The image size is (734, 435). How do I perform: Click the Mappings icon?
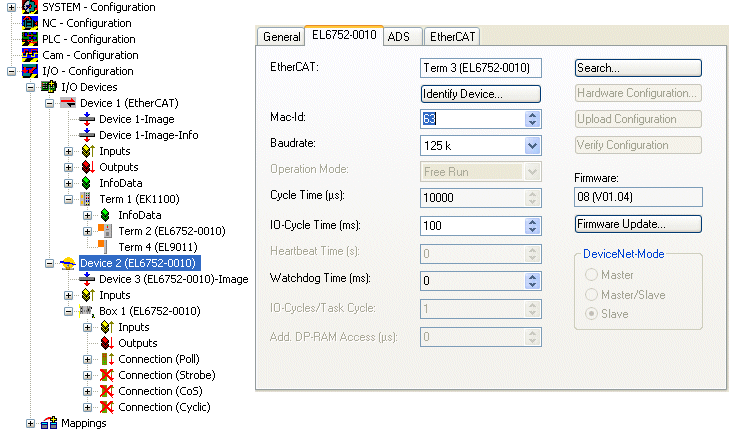(x=49, y=423)
